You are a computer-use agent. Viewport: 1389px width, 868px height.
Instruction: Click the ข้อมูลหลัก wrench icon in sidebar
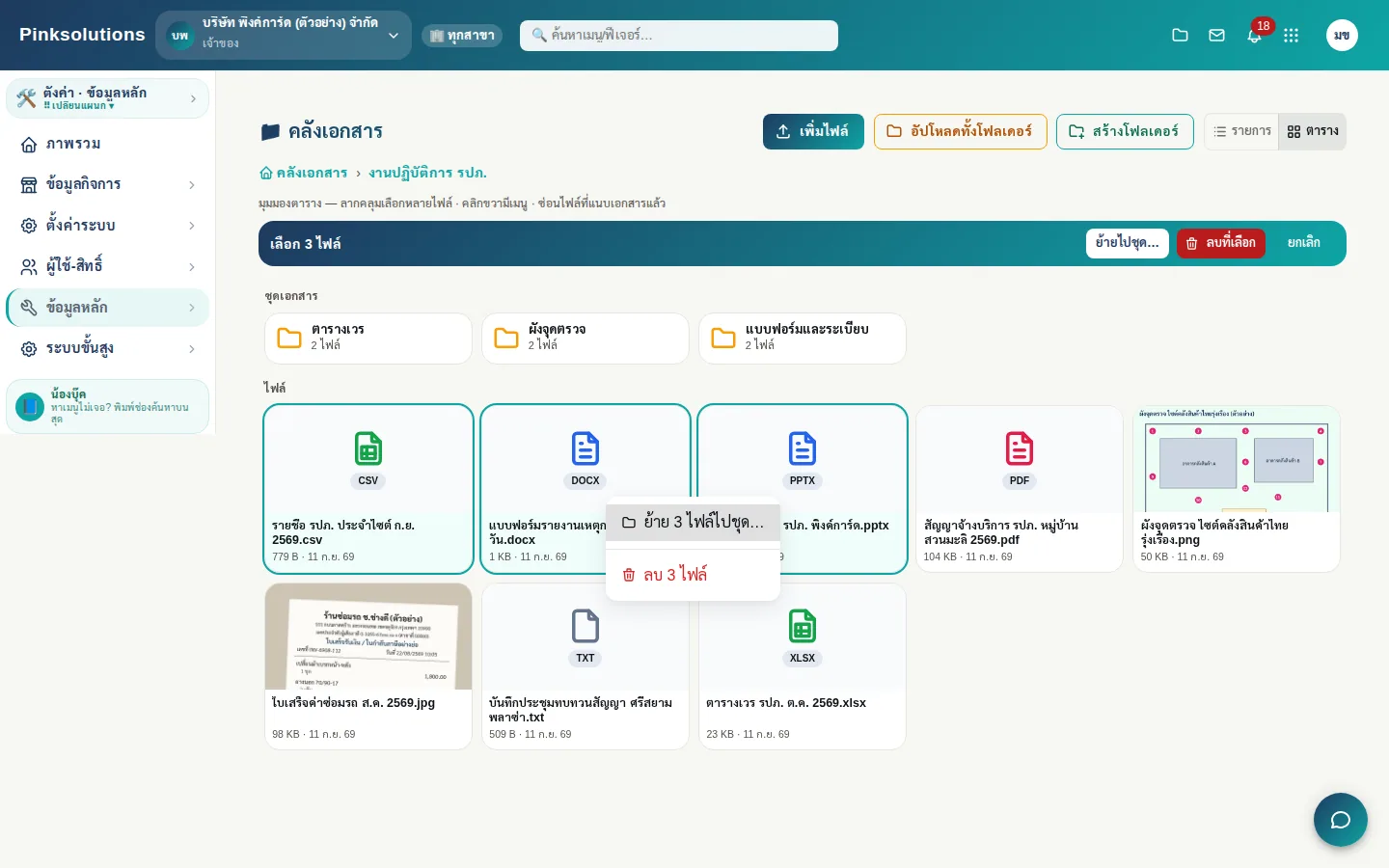(29, 308)
